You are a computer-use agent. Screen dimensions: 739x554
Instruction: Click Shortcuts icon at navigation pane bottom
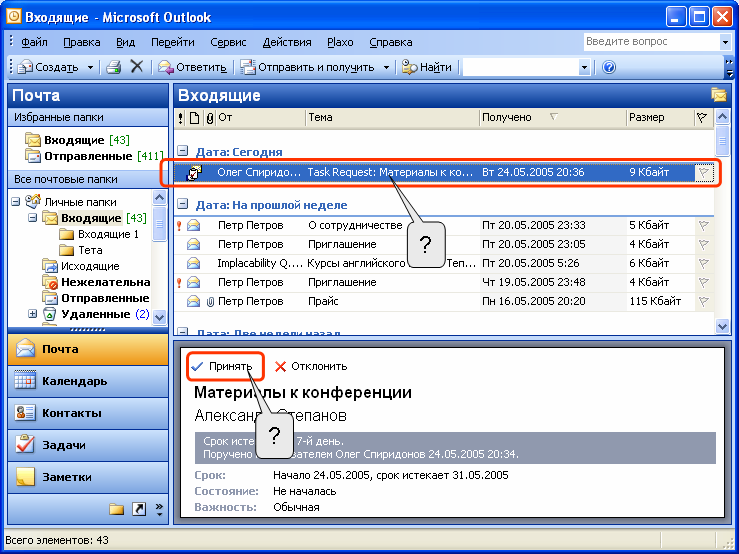[139, 509]
